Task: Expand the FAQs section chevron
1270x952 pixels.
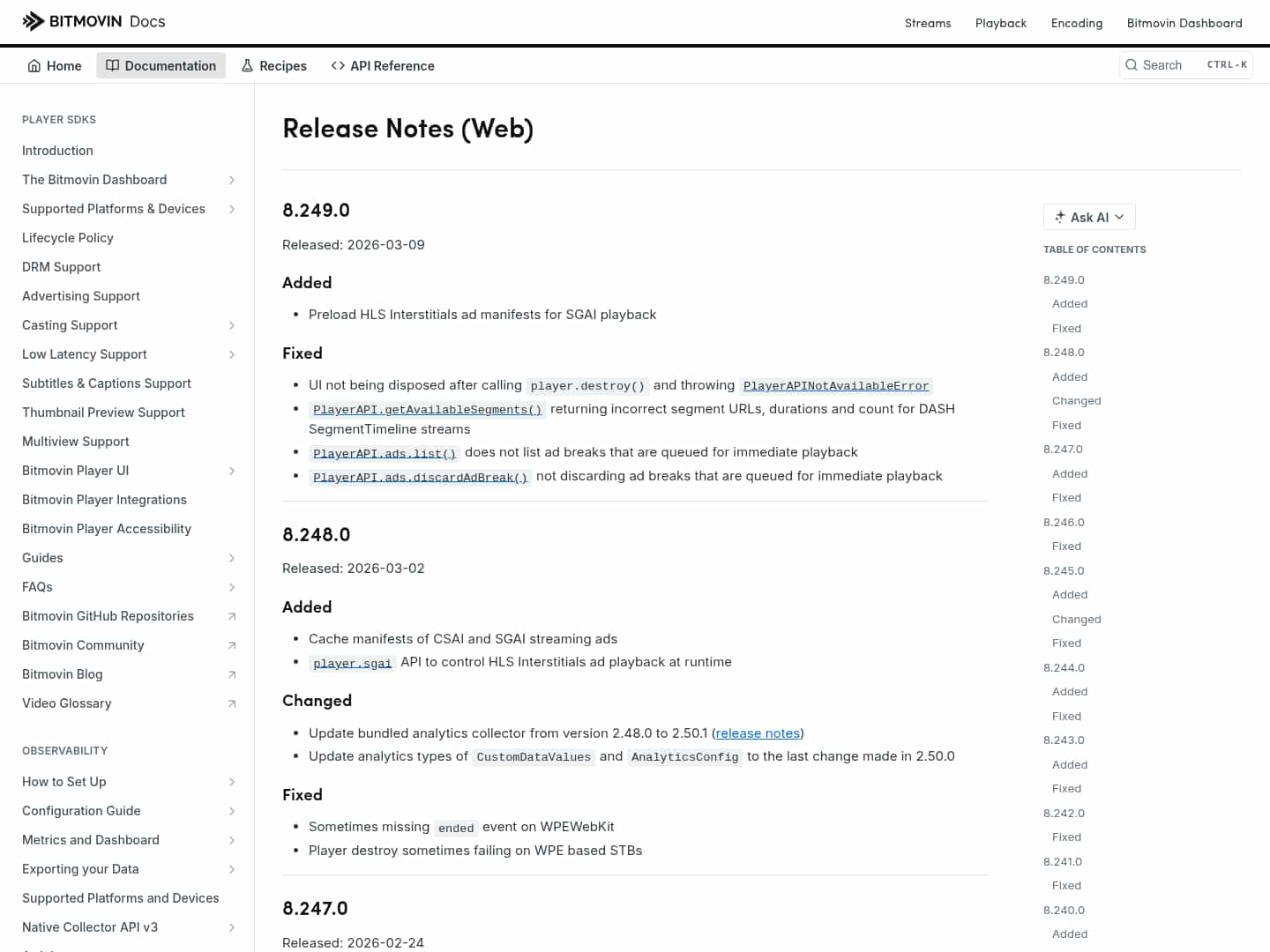Action: 232,587
